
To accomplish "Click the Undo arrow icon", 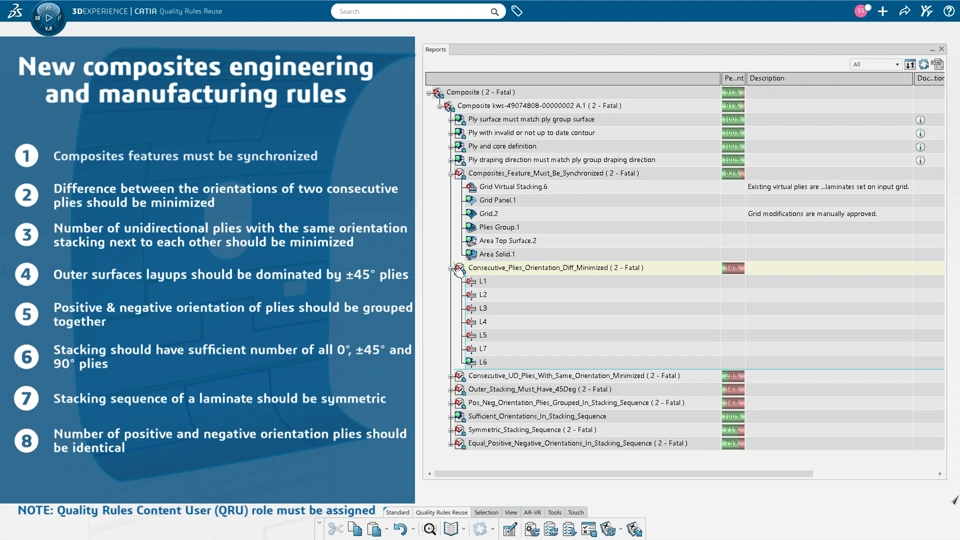I will point(400,529).
